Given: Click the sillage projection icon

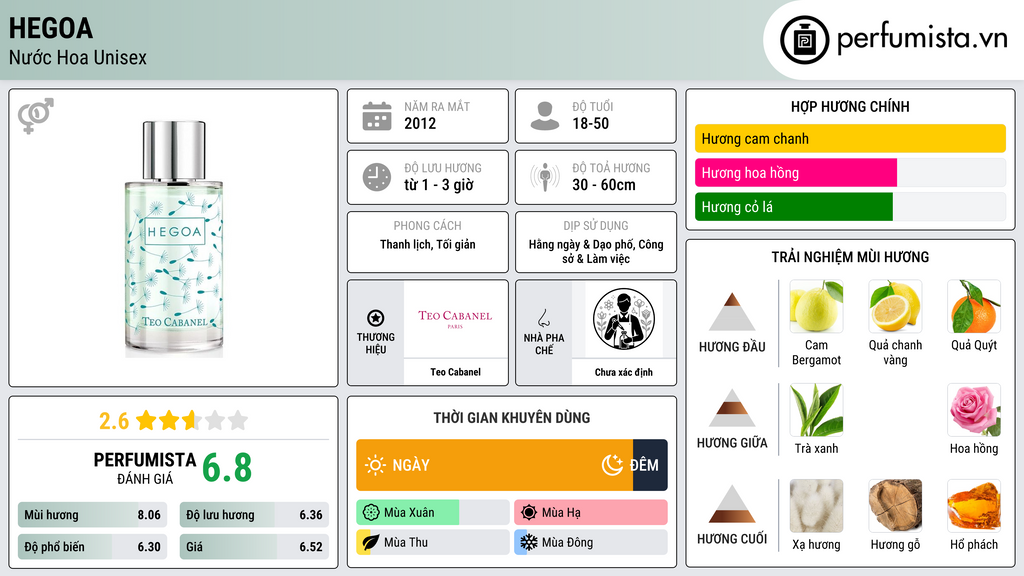Looking at the screenshot, I should point(545,177).
